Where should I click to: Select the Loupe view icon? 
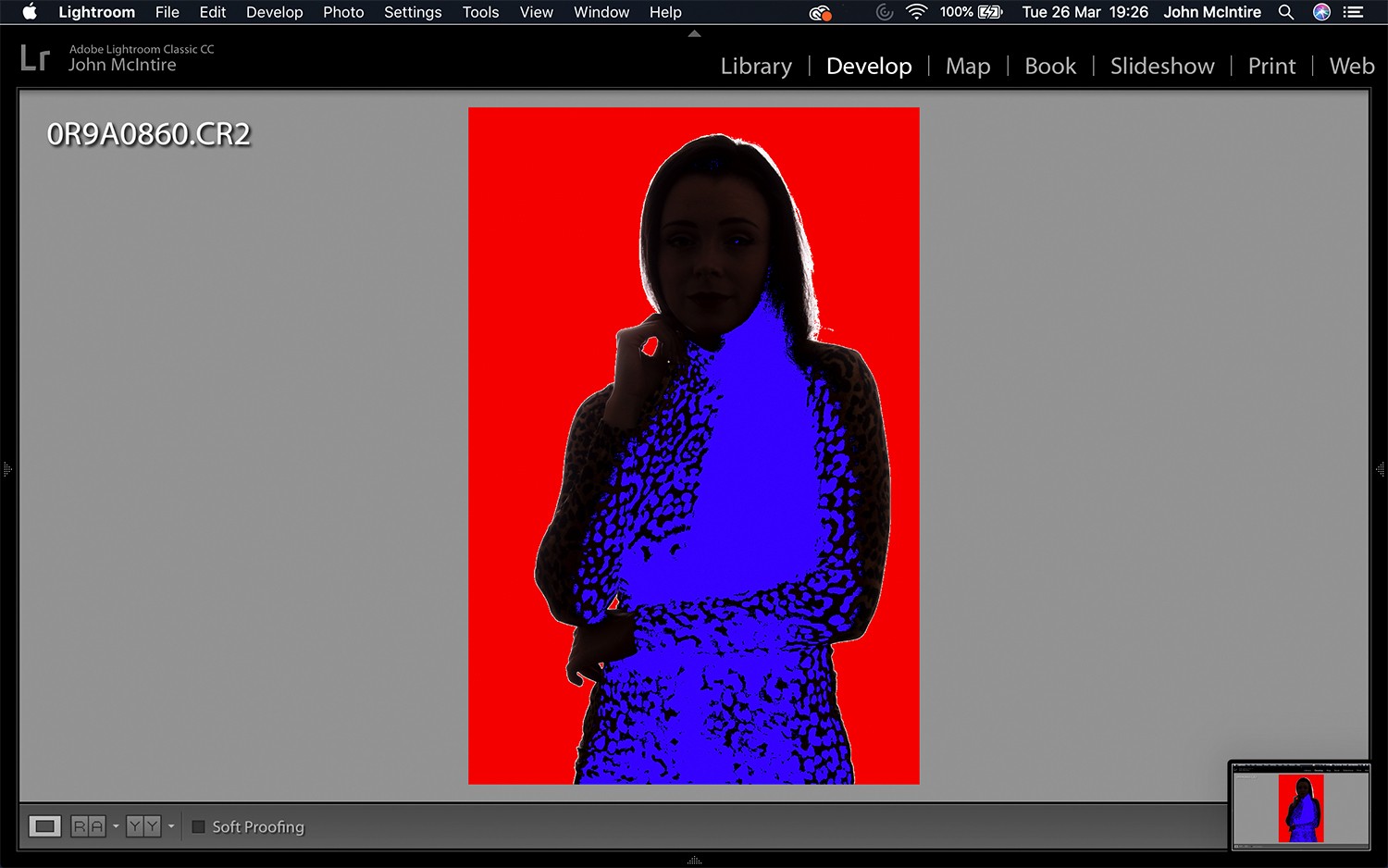(x=44, y=826)
